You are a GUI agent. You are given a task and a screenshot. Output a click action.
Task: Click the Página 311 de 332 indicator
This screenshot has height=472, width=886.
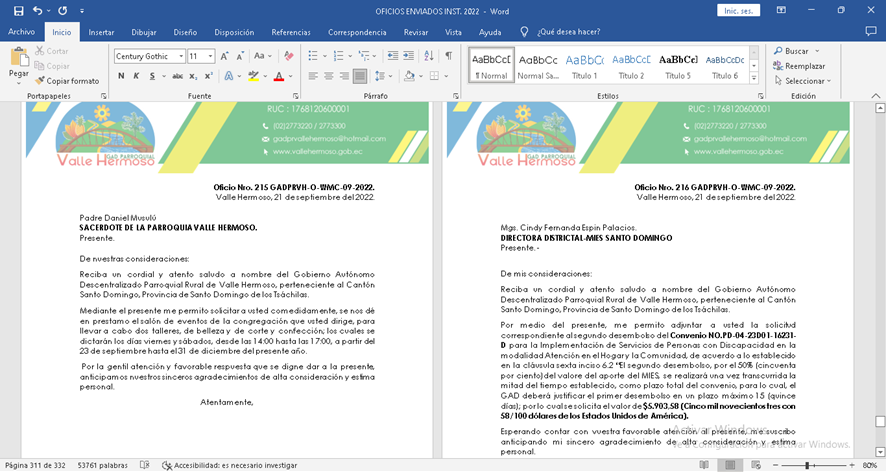point(34,465)
